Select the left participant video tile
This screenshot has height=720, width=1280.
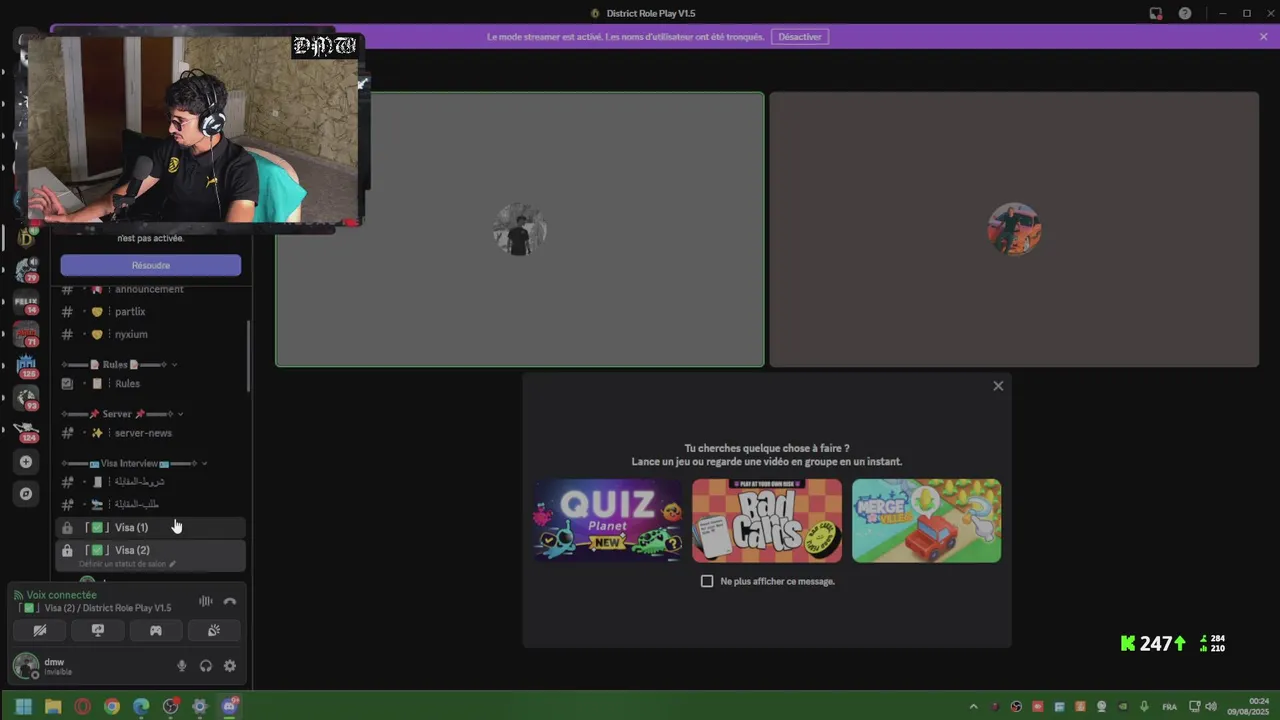[520, 230]
